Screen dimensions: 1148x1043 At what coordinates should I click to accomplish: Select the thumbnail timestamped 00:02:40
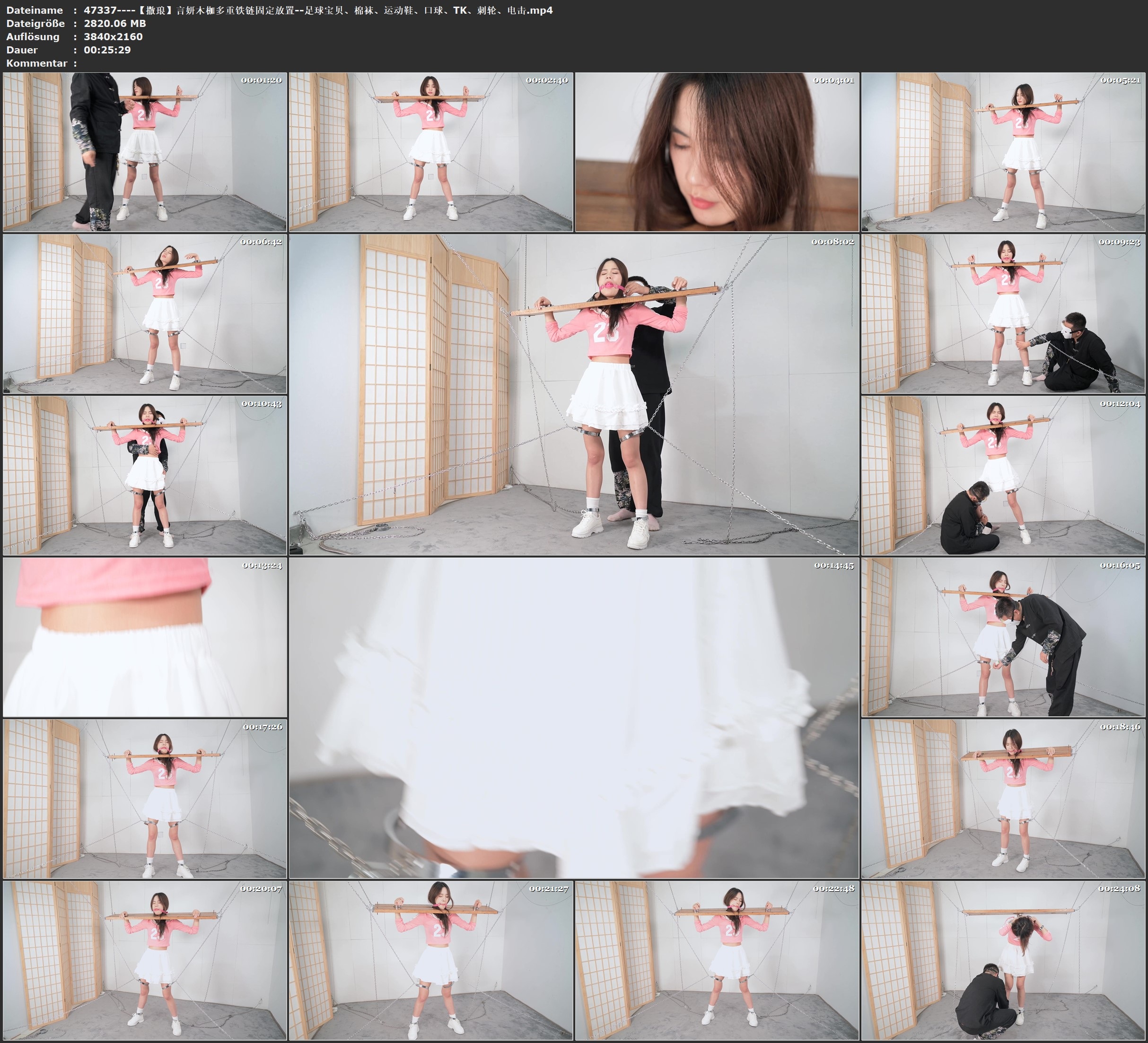[430, 152]
